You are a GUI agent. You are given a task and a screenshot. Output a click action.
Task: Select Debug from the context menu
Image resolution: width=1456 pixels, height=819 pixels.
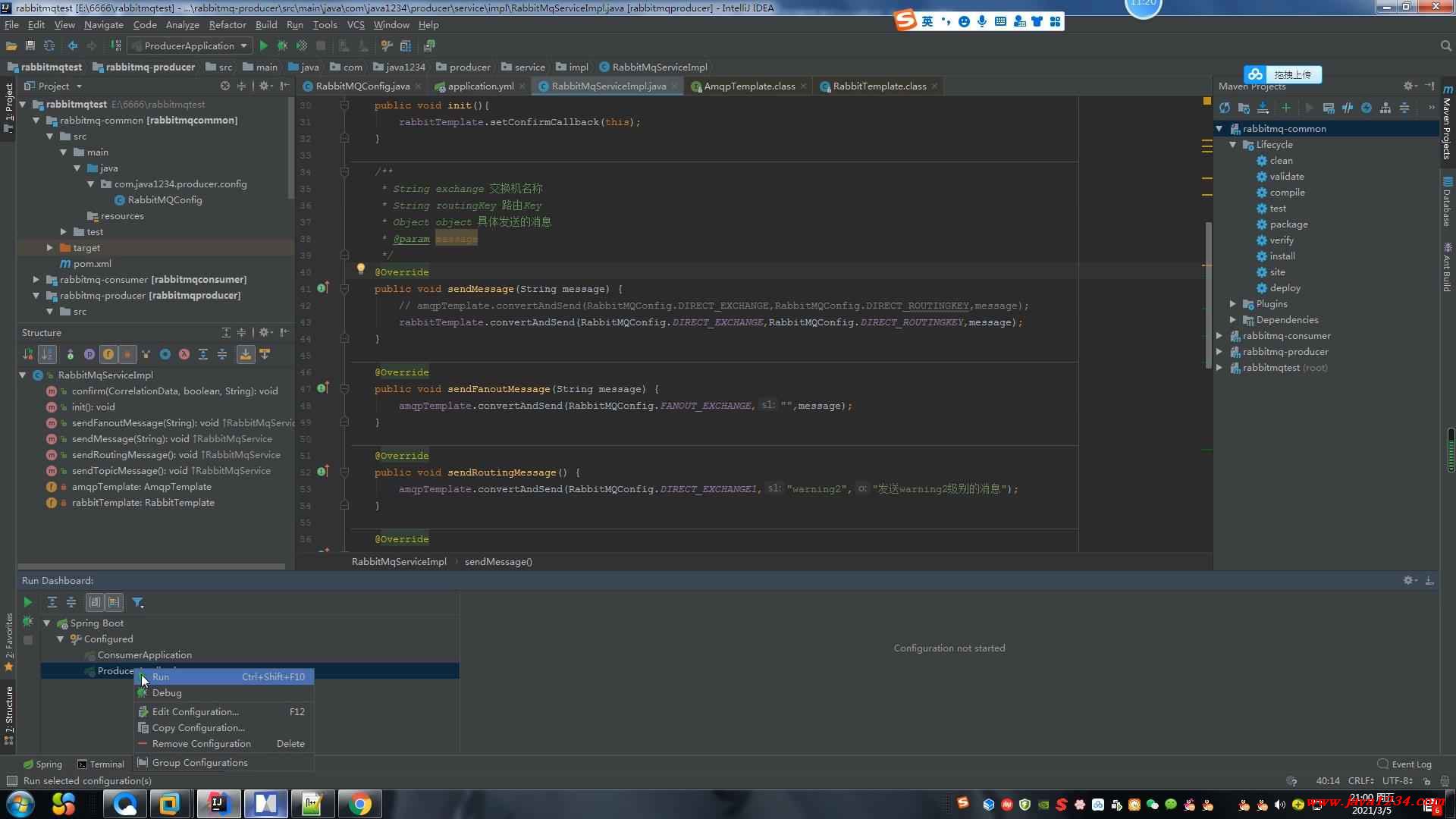(x=224, y=692)
